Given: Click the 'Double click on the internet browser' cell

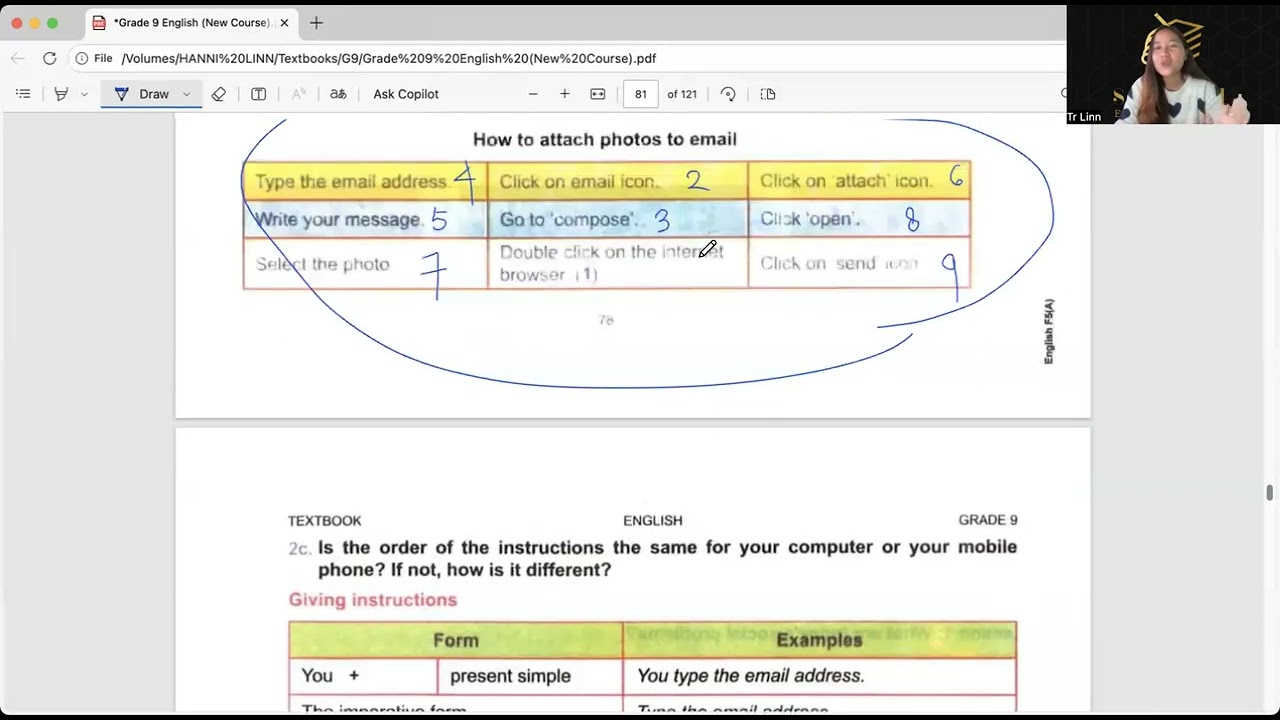Looking at the screenshot, I should click(x=618, y=264).
